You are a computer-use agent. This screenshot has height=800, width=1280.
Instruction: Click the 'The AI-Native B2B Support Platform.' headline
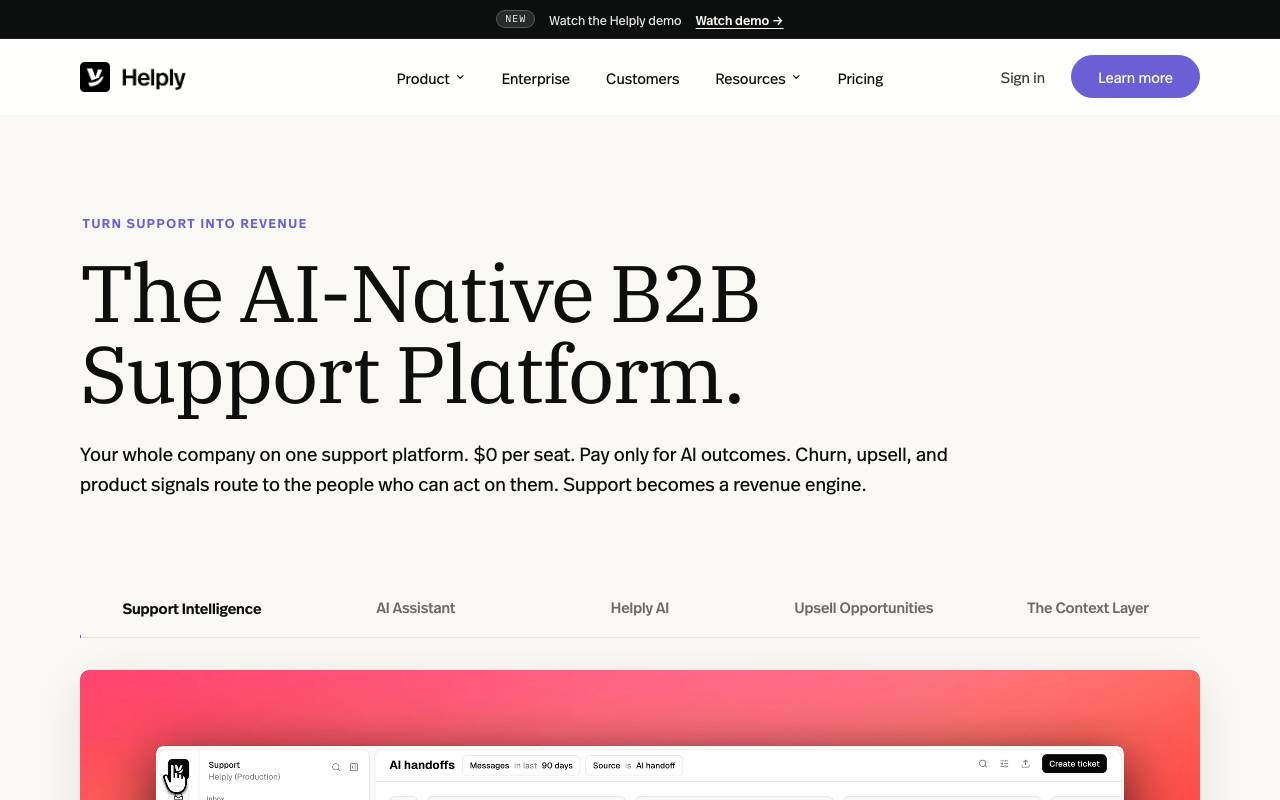coord(420,334)
